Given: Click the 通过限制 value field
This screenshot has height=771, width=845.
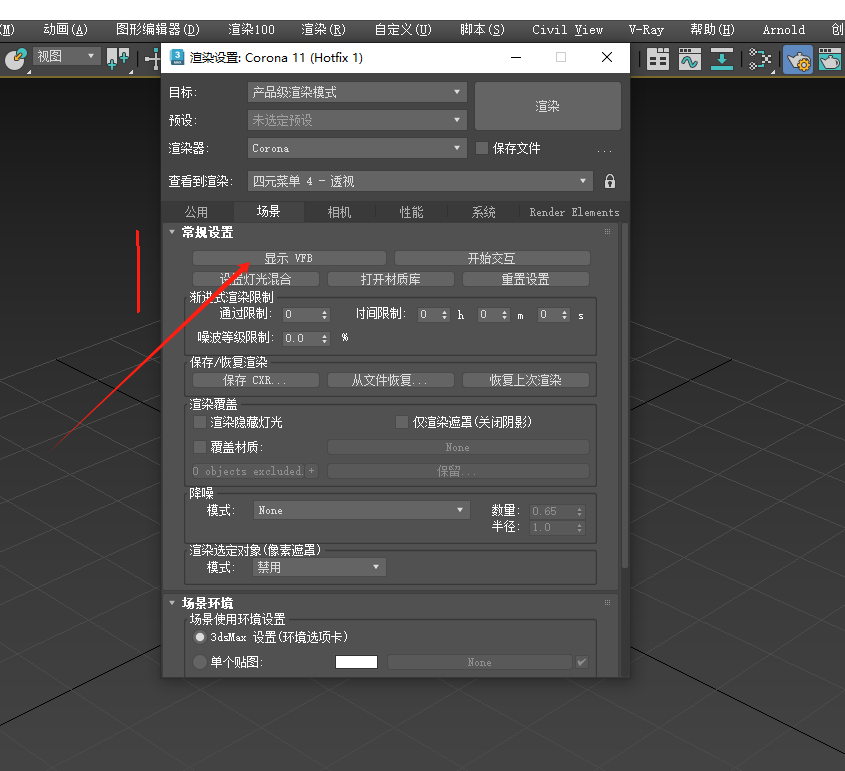Looking at the screenshot, I should 301,314.
